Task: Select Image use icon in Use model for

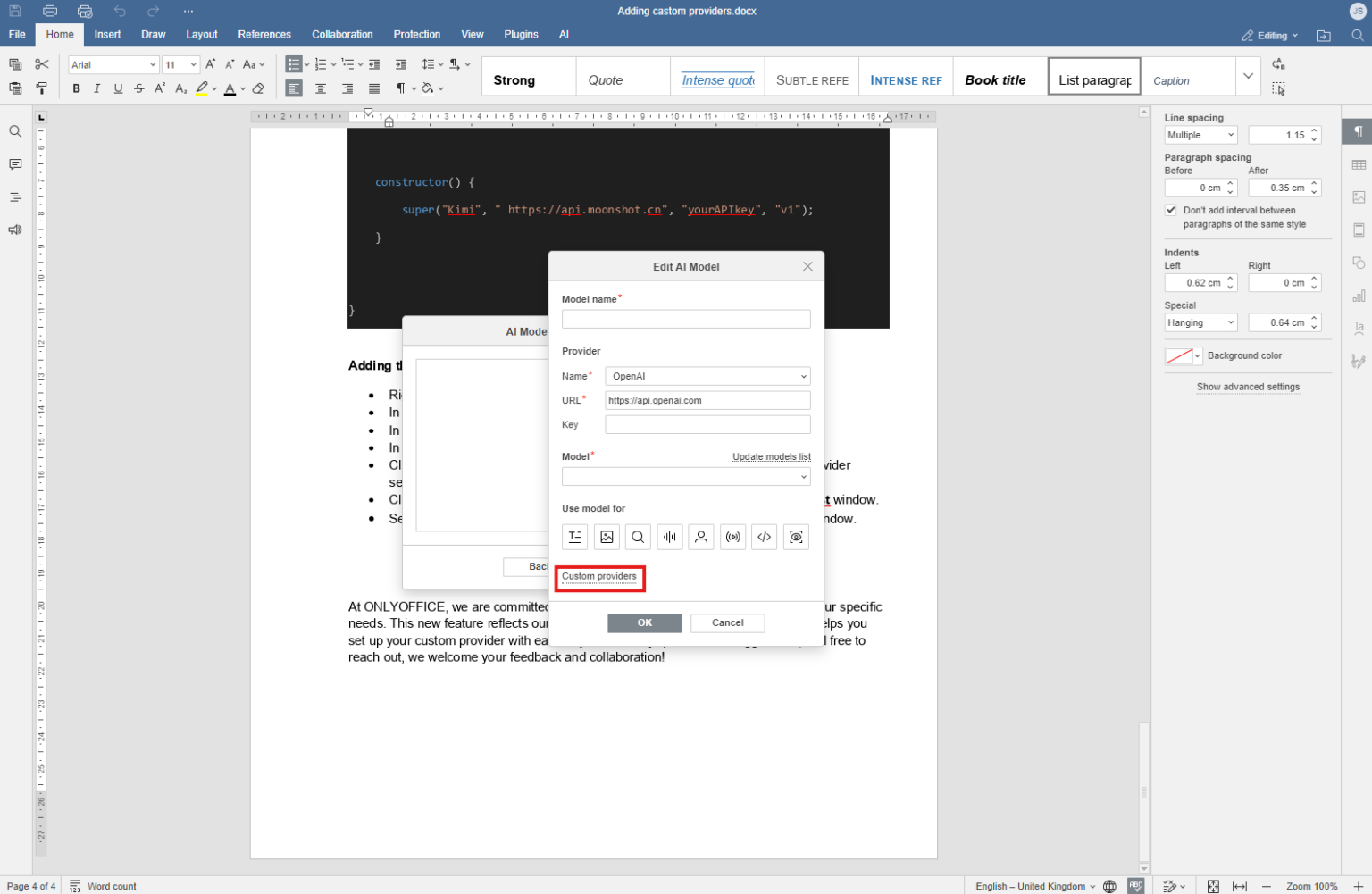Action: 607,537
